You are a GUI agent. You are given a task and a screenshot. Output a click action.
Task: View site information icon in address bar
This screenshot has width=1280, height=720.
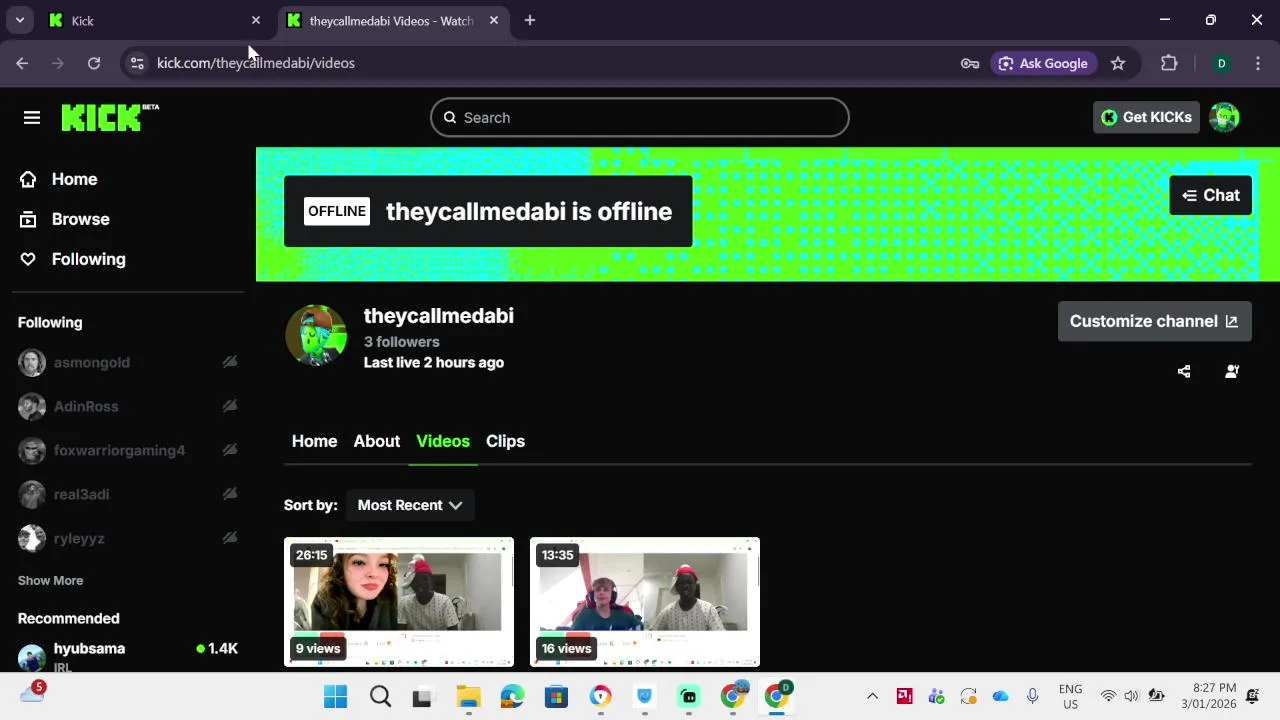(x=137, y=63)
